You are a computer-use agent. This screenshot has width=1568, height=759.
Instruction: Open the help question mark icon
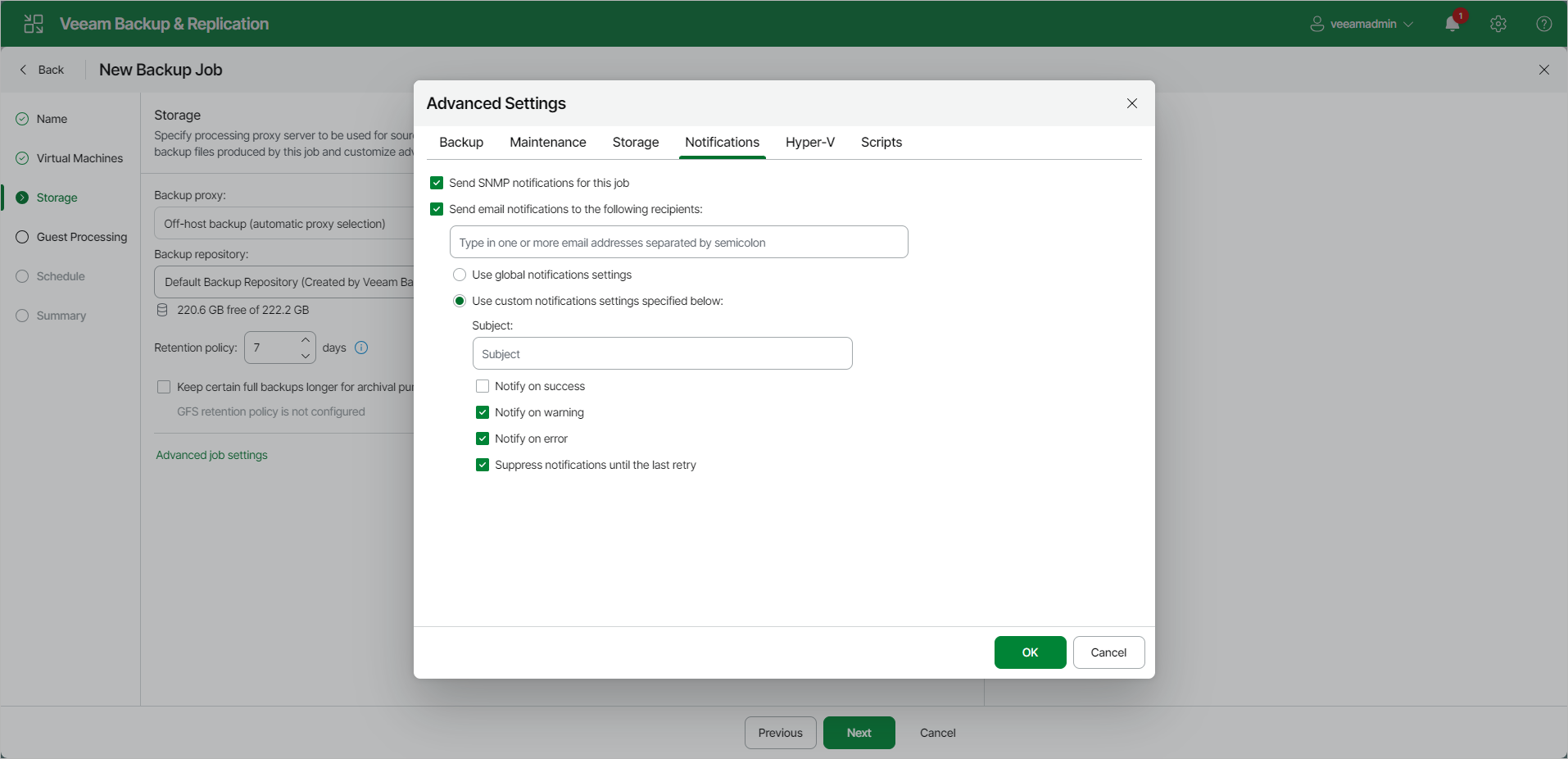click(1544, 24)
